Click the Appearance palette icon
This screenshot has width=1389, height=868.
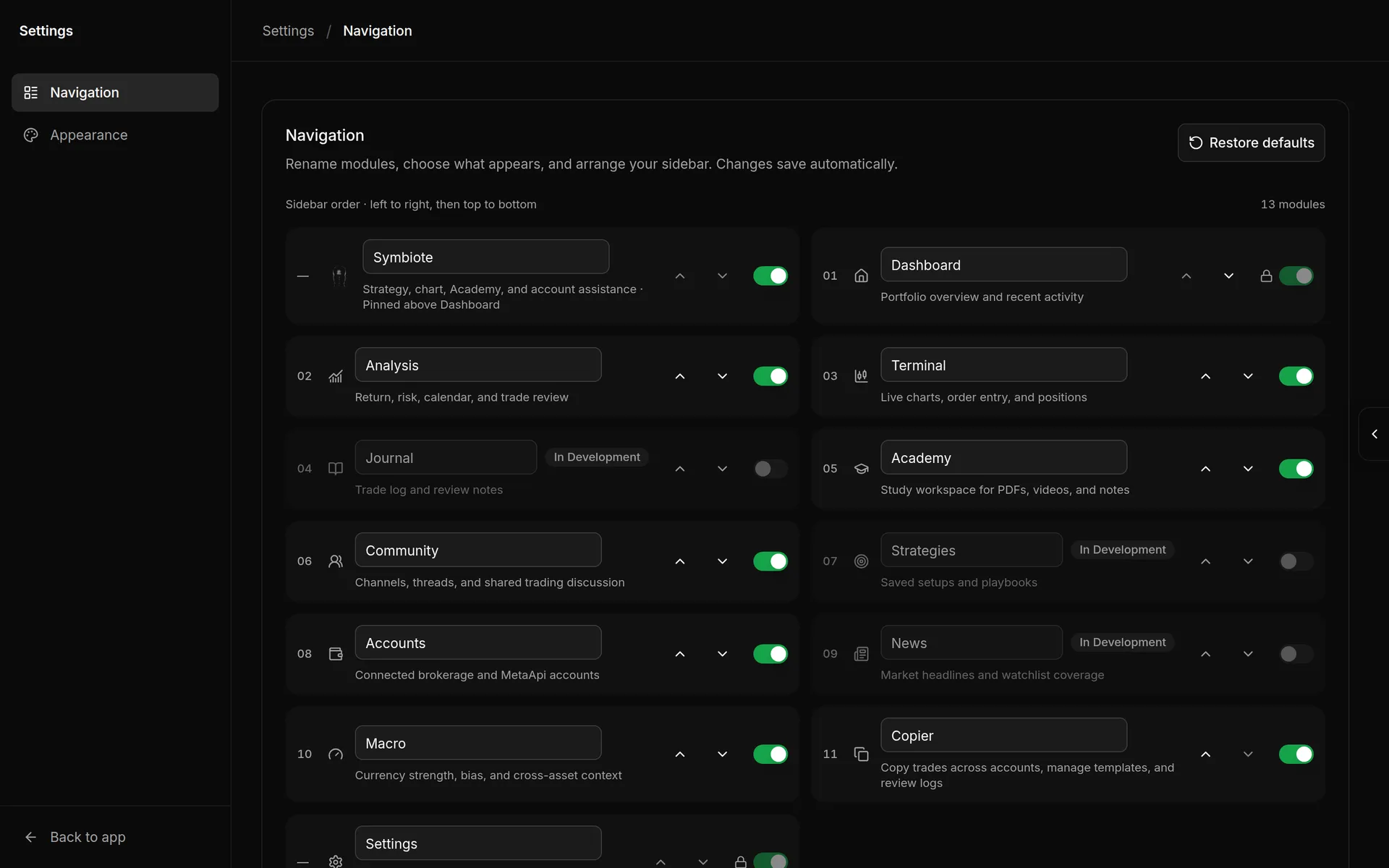(30, 135)
